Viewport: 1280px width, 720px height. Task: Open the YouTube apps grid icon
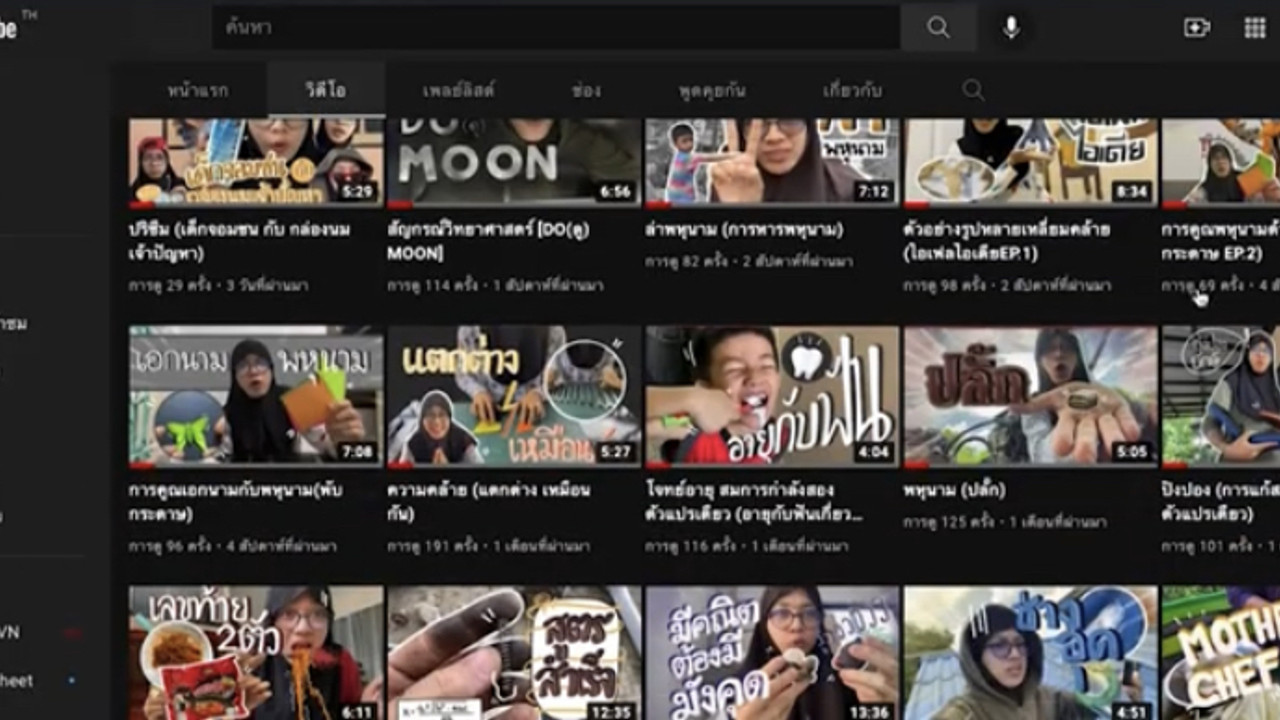(1255, 28)
